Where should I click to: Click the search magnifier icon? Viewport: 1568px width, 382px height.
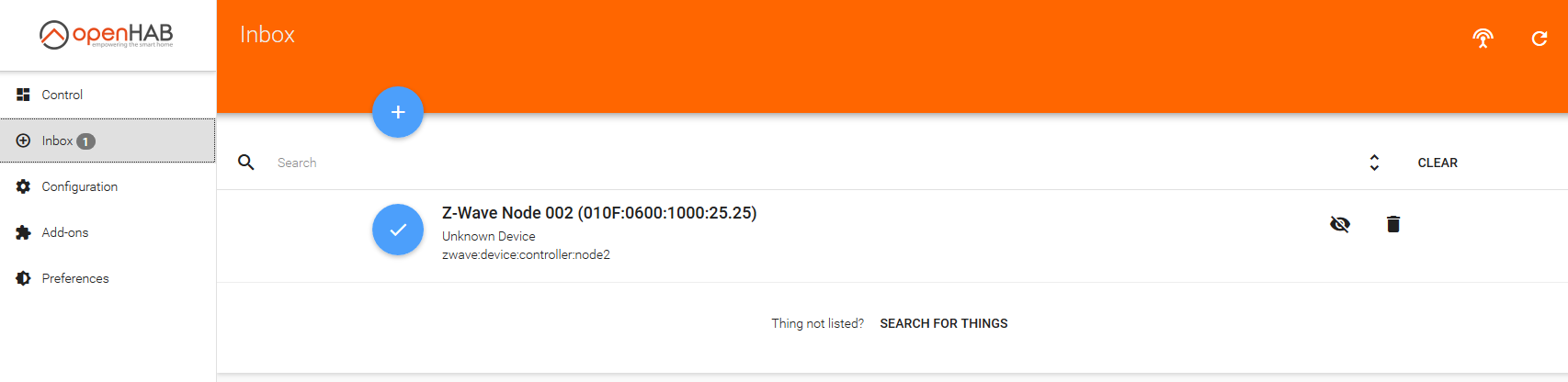[246, 163]
